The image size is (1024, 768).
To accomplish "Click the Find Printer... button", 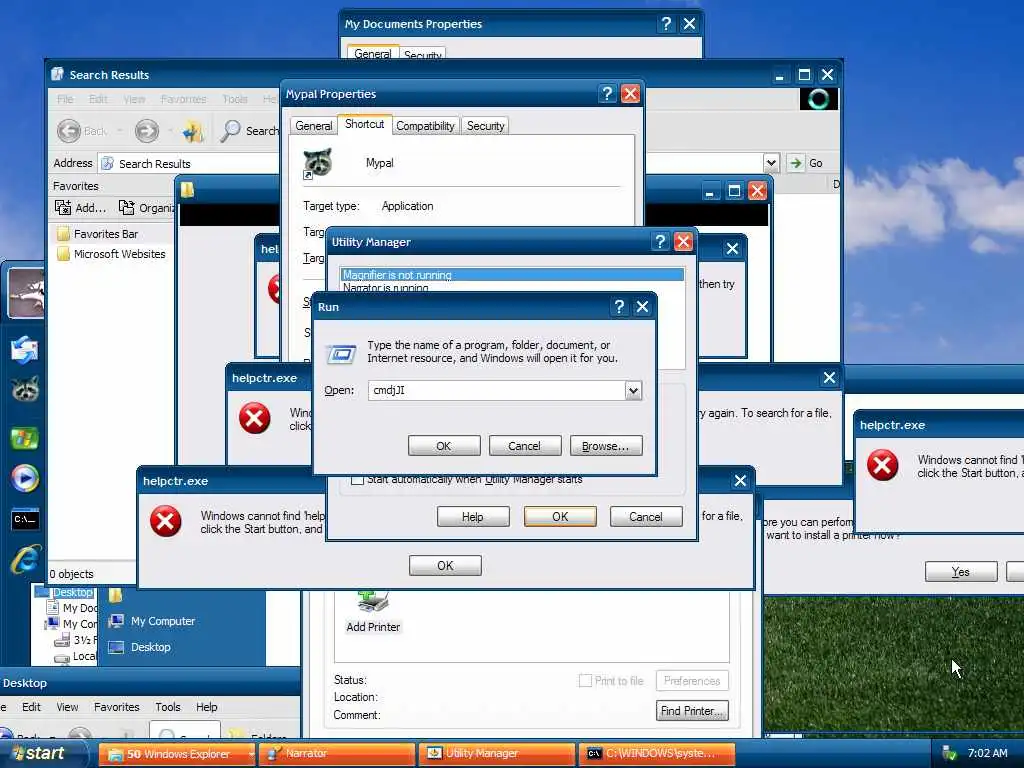I will click(x=692, y=711).
